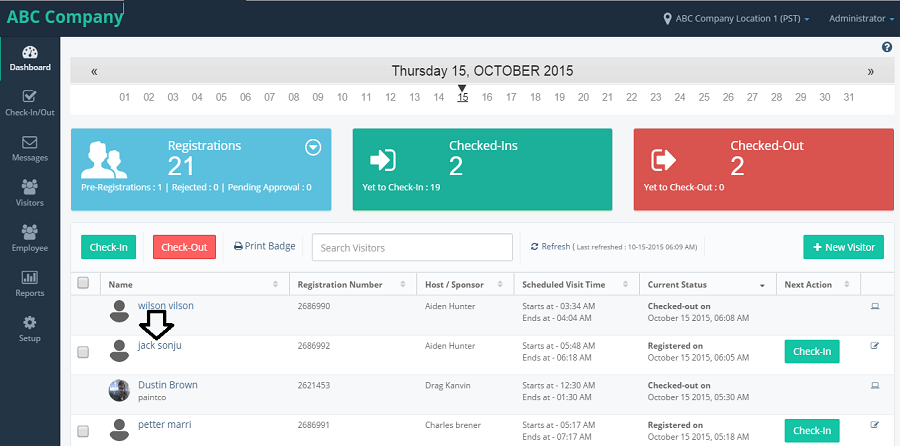
Task: Open visitor Dustin Brown
Action: click(168, 385)
